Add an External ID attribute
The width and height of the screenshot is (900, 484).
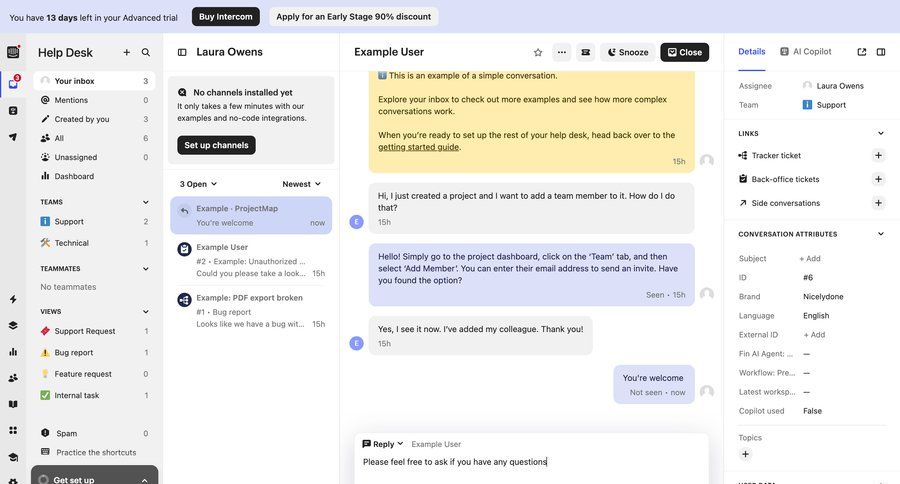(x=814, y=335)
